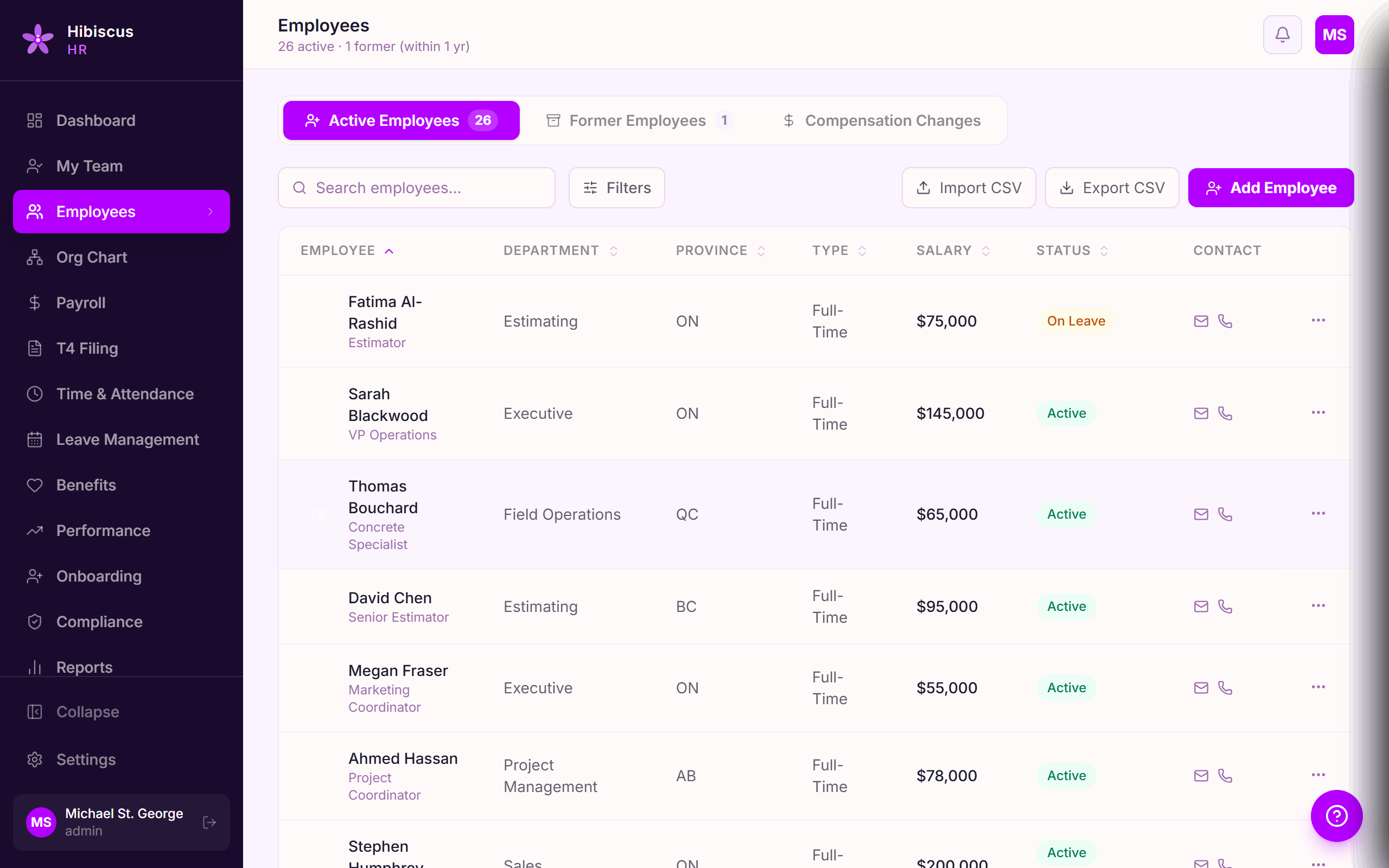
Task: Click the Org Chart icon in sidebar
Action: [x=34, y=257]
